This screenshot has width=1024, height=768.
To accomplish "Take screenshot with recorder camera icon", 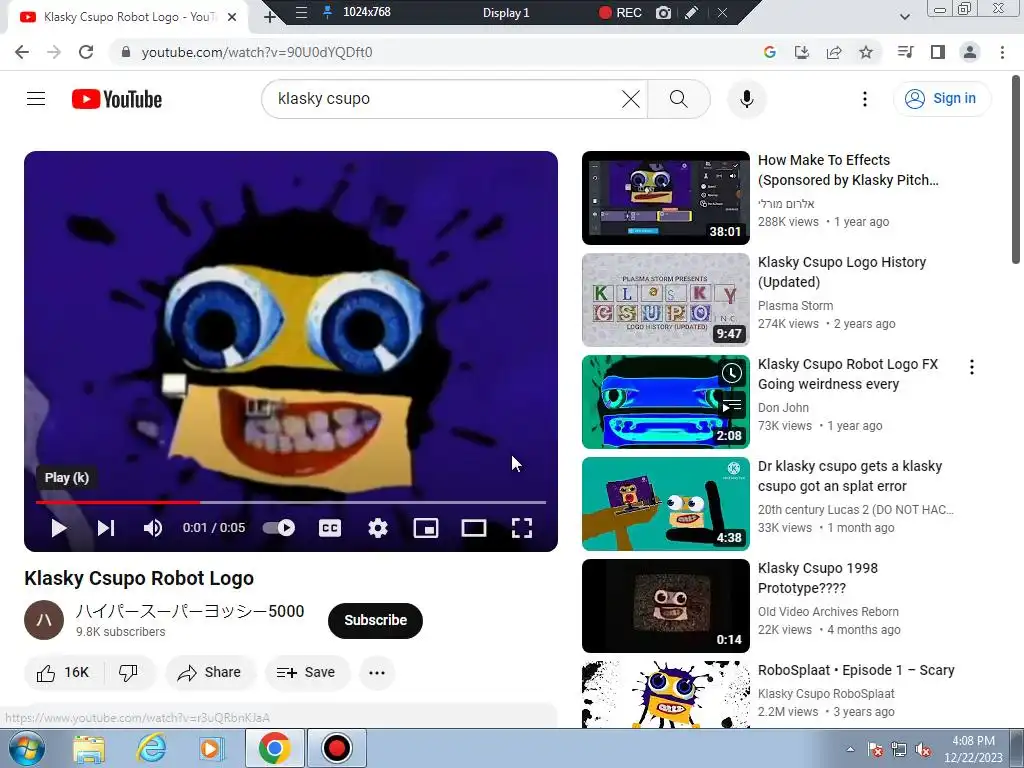I will tap(664, 12).
